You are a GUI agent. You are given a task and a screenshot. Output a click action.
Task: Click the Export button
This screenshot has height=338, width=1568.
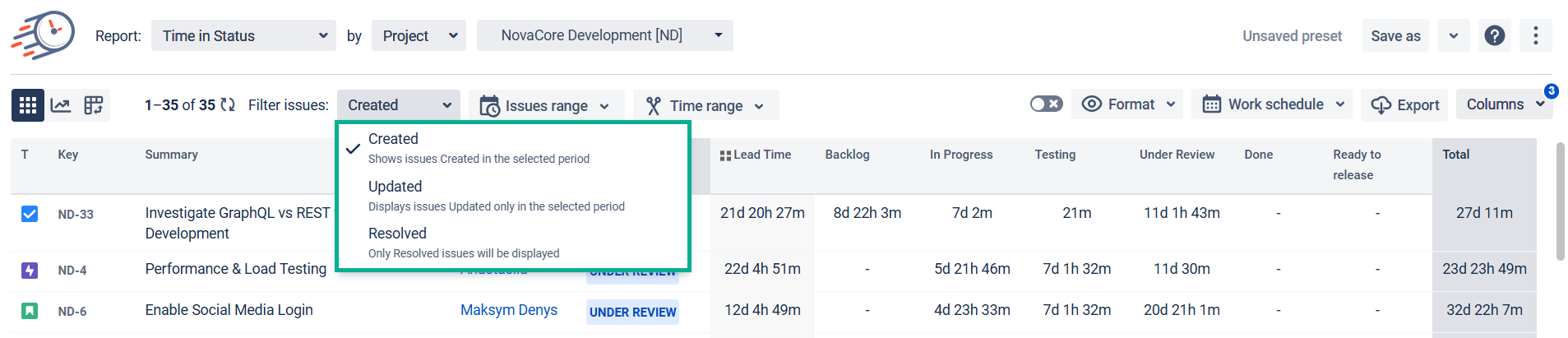pos(1404,105)
